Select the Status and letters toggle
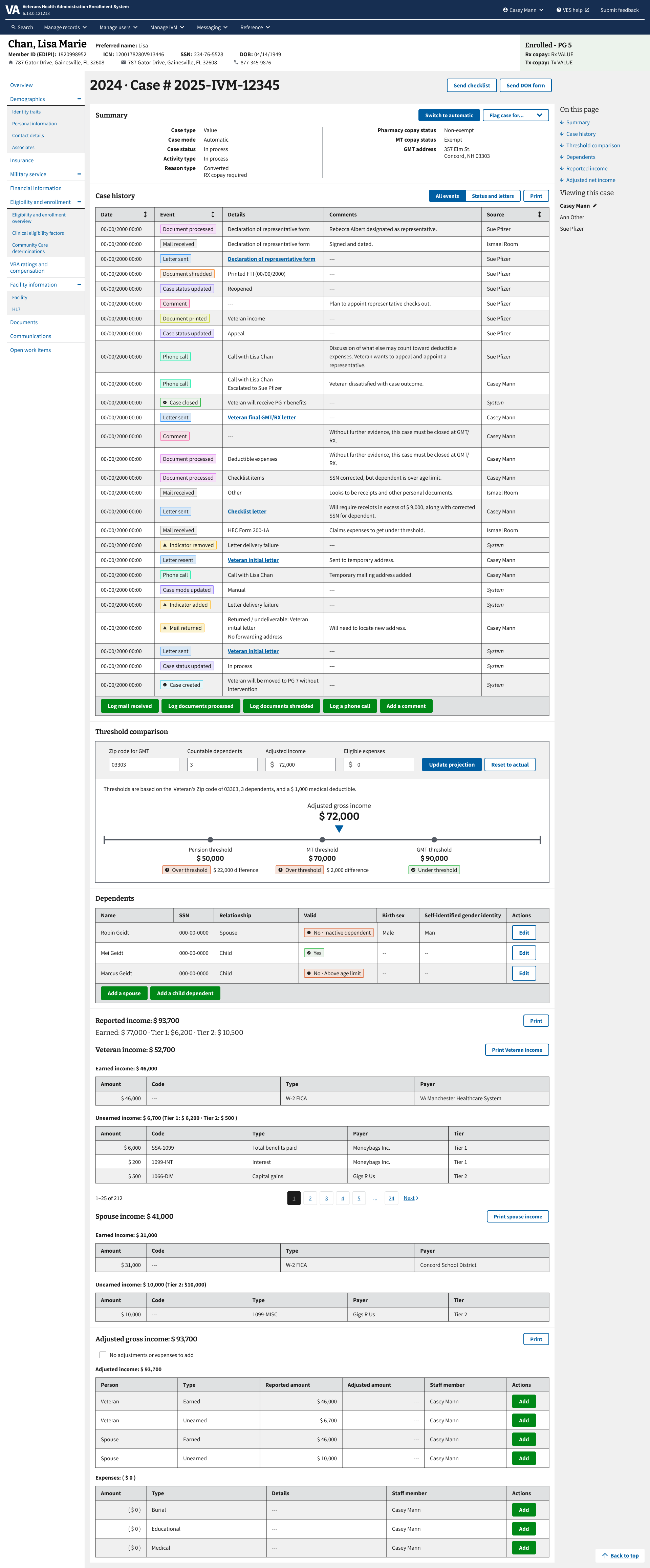The width and height of the screenshot is (650, 1568). [x=492, y=196]
